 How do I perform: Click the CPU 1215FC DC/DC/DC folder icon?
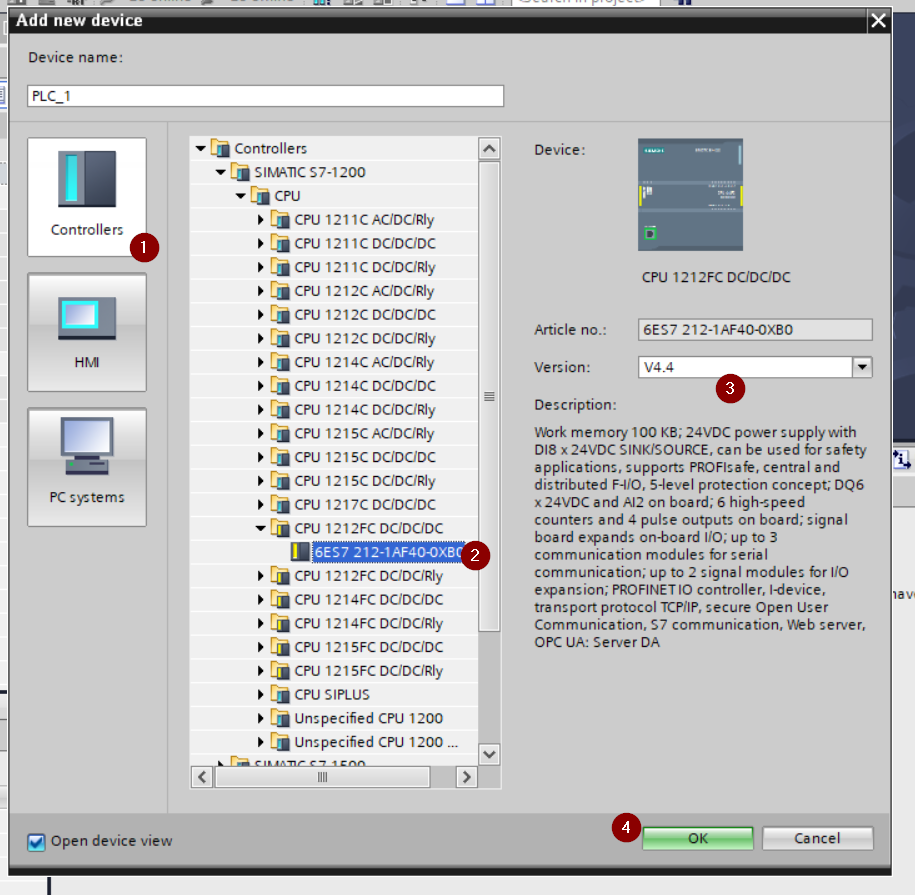[x=280, y=647]
